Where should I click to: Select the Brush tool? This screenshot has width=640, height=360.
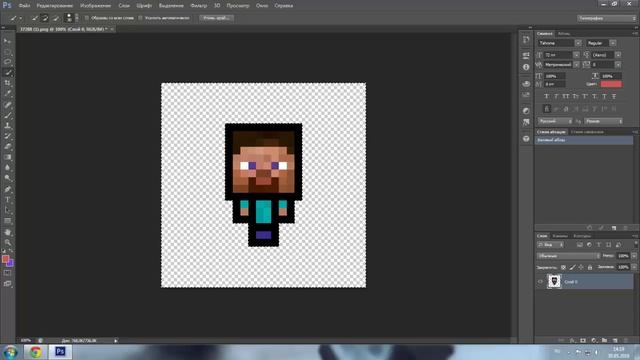click(7, 116)
